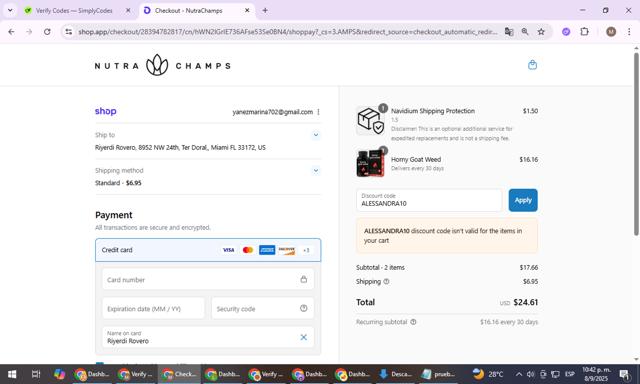The width and height of the screenshot is (640, 384).
Task: Expand the Shipping method section
Action: [x=316, y=170]
